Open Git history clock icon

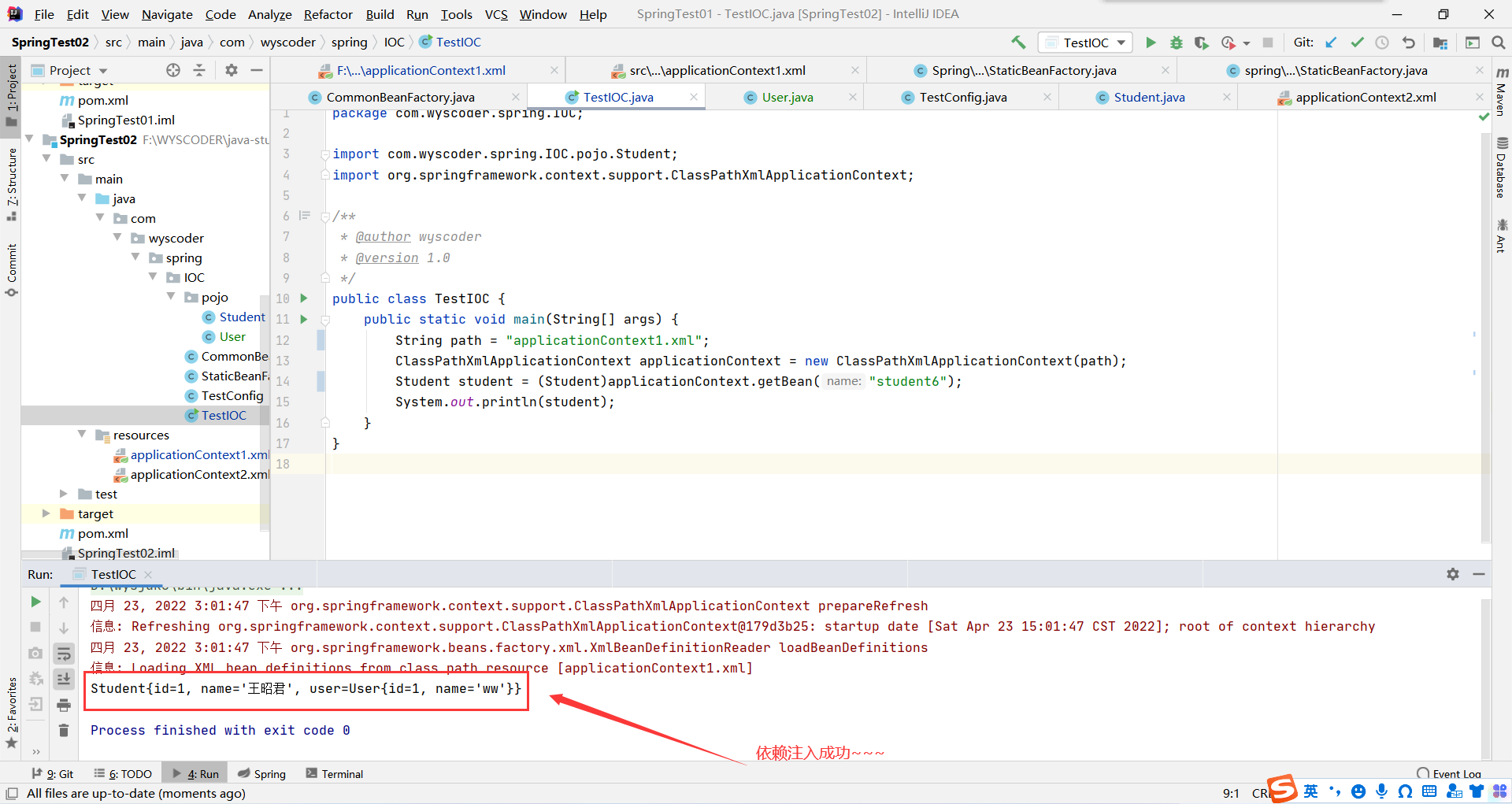coord(1382,43)
